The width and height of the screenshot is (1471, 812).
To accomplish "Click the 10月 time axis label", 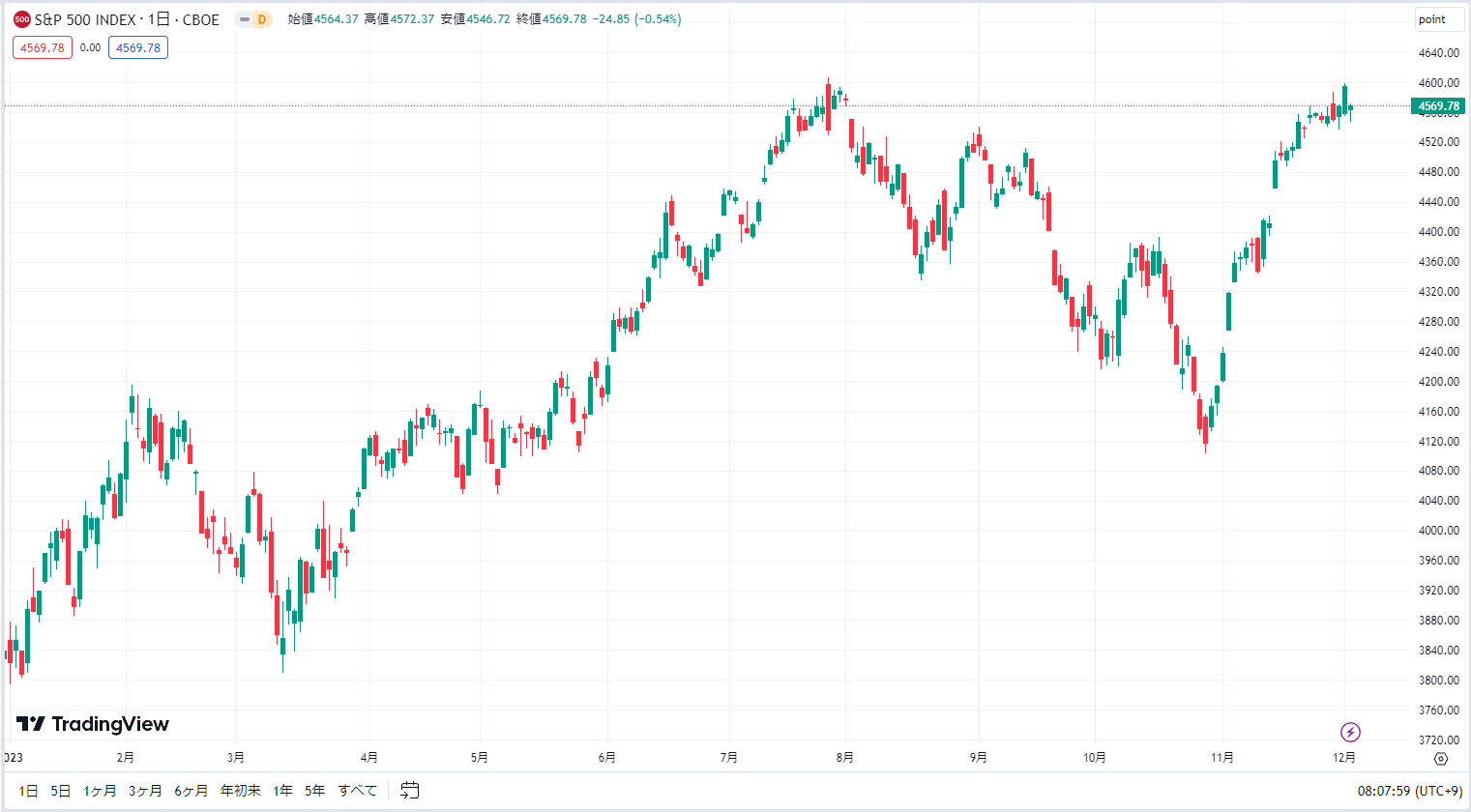I will (1095, 758).
